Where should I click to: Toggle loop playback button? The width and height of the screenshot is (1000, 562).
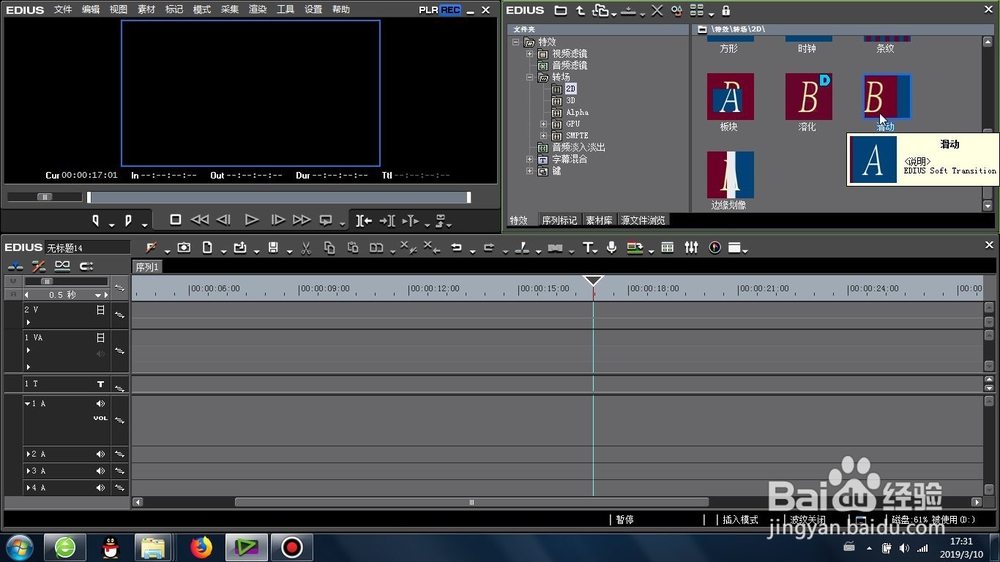[x=326, y=220]
